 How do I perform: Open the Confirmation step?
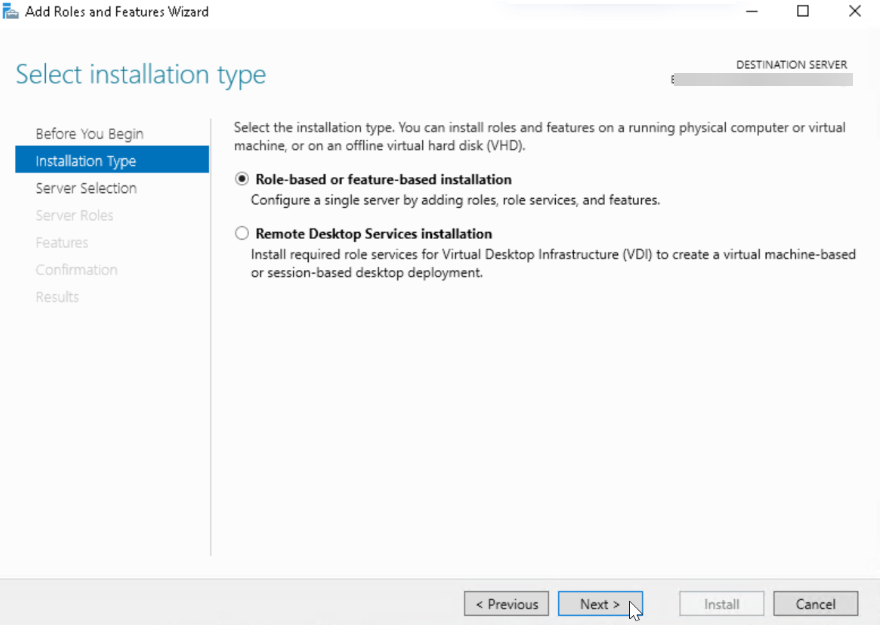pyautogui.click(x=76, y=269)
